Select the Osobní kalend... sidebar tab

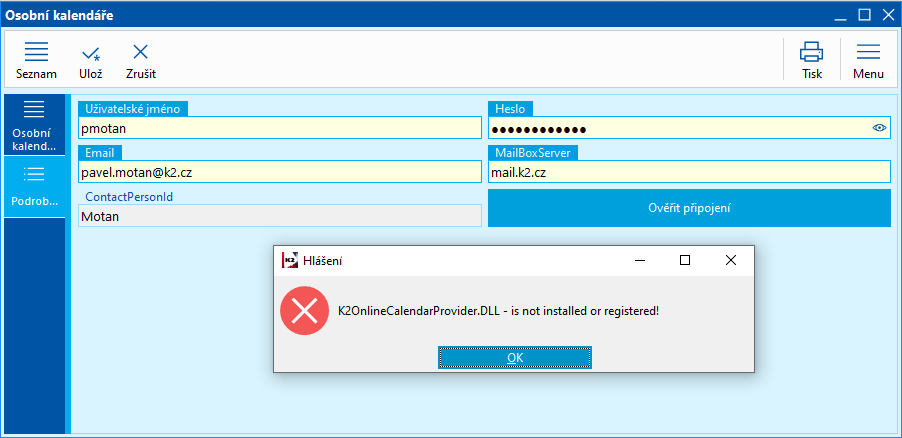point(35,125)
